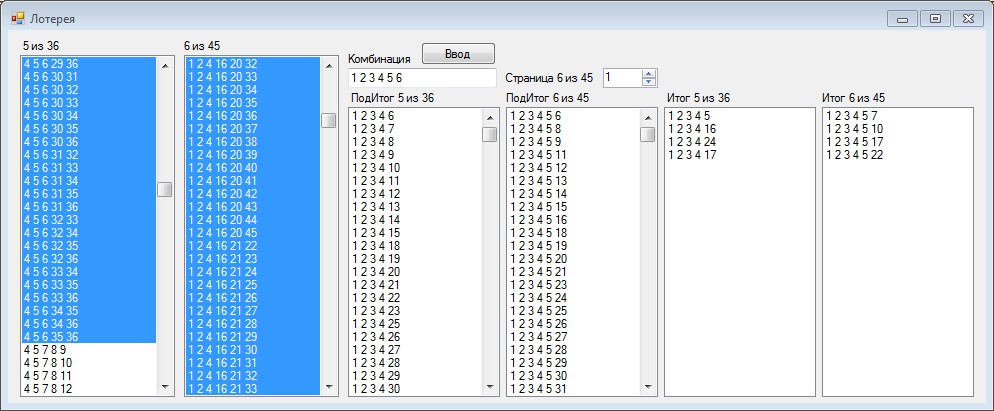Click the Комбинация text field
This screenshot has height=411, width=994.
point(422,78)
